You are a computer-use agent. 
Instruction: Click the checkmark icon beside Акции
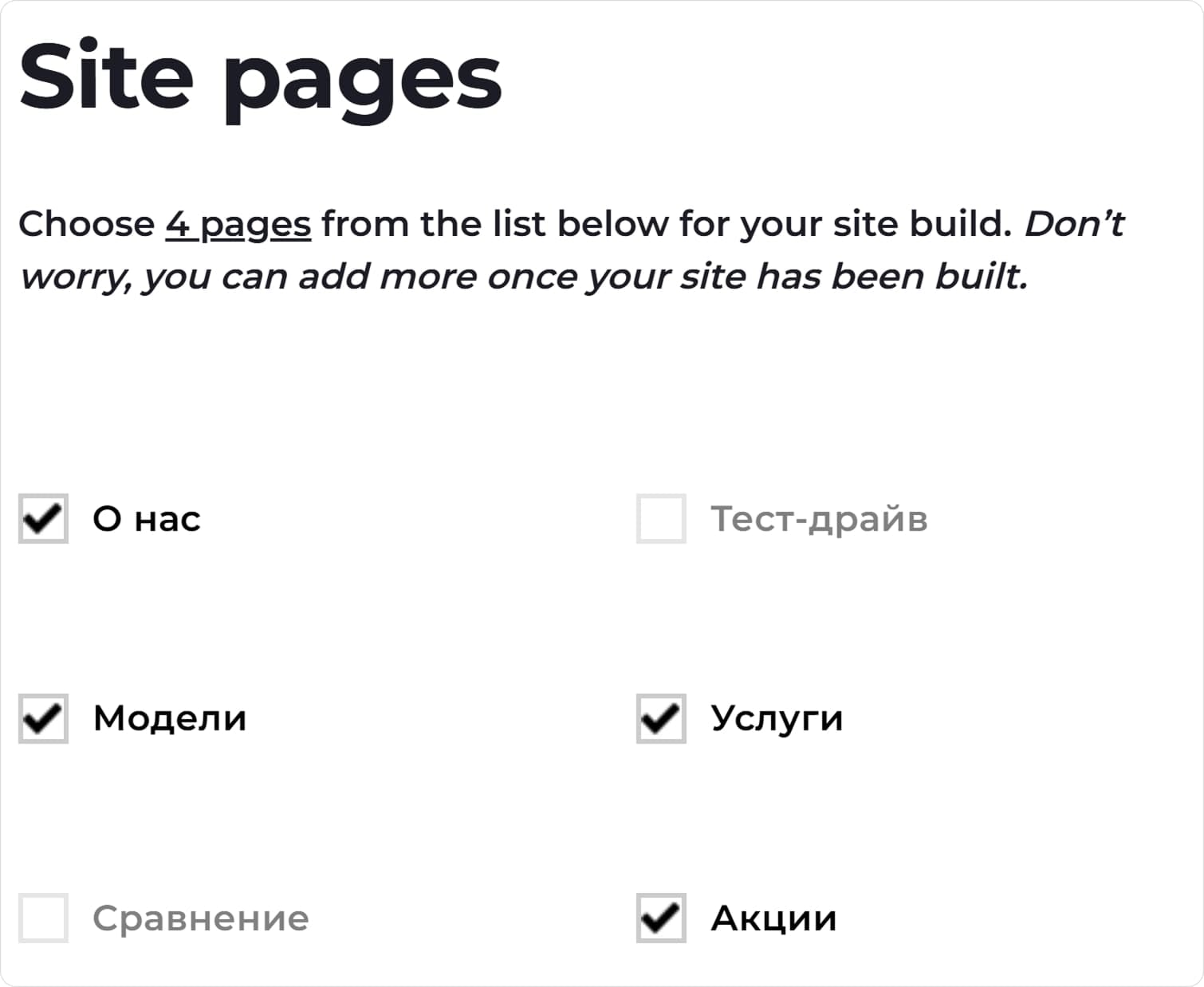pyautogui.click(x=660, y=918)
